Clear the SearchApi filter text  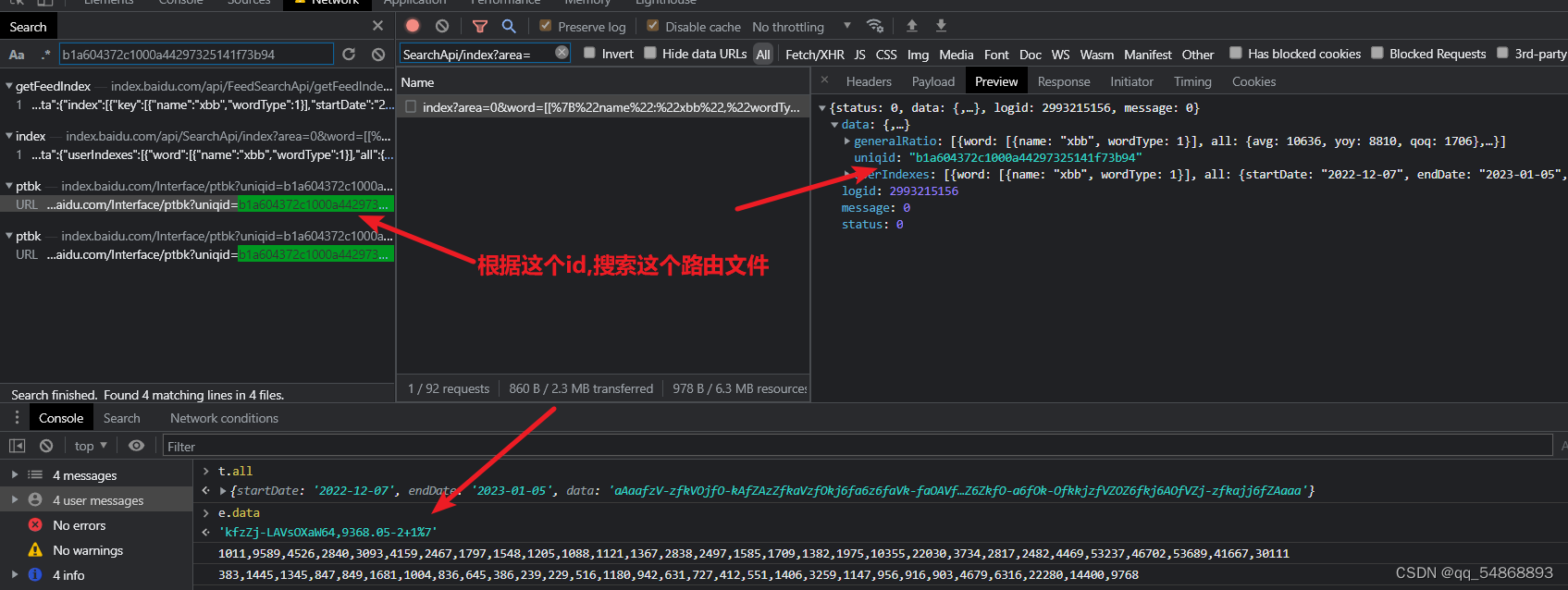point(562,53)
